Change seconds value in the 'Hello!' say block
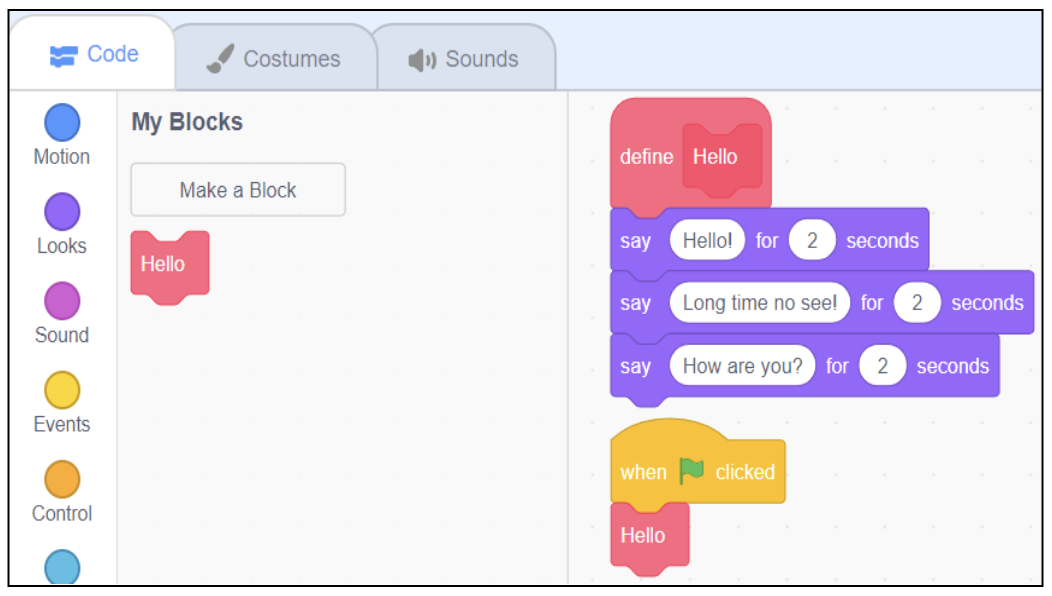The height and width of the screenshot is (596, 1052). [x=812, y=241]
